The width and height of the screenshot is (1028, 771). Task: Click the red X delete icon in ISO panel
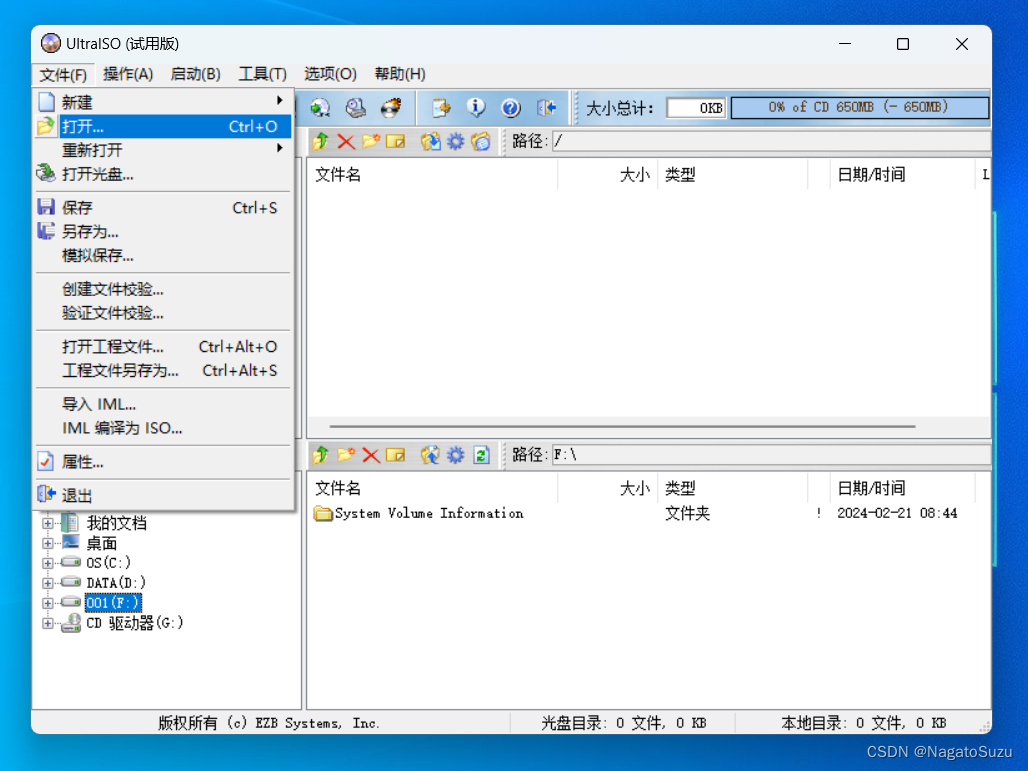(x=345, y=141)
